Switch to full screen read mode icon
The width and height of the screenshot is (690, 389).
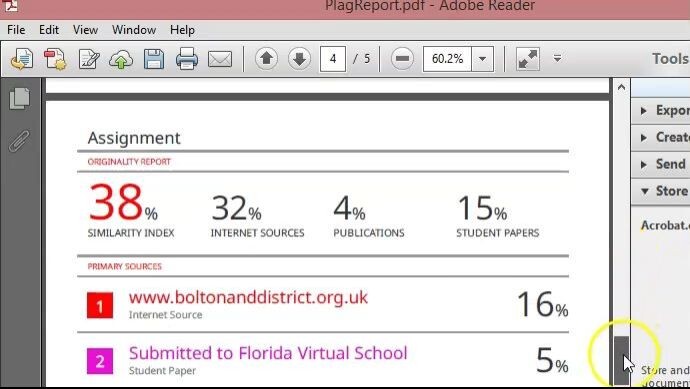(x=528, y=59)
